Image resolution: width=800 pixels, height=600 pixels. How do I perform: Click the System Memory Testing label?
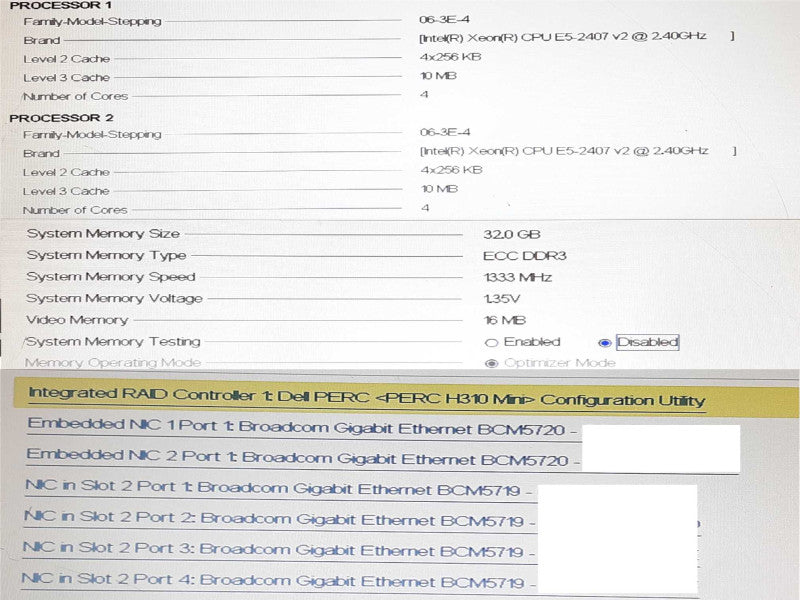click(112, 341)
